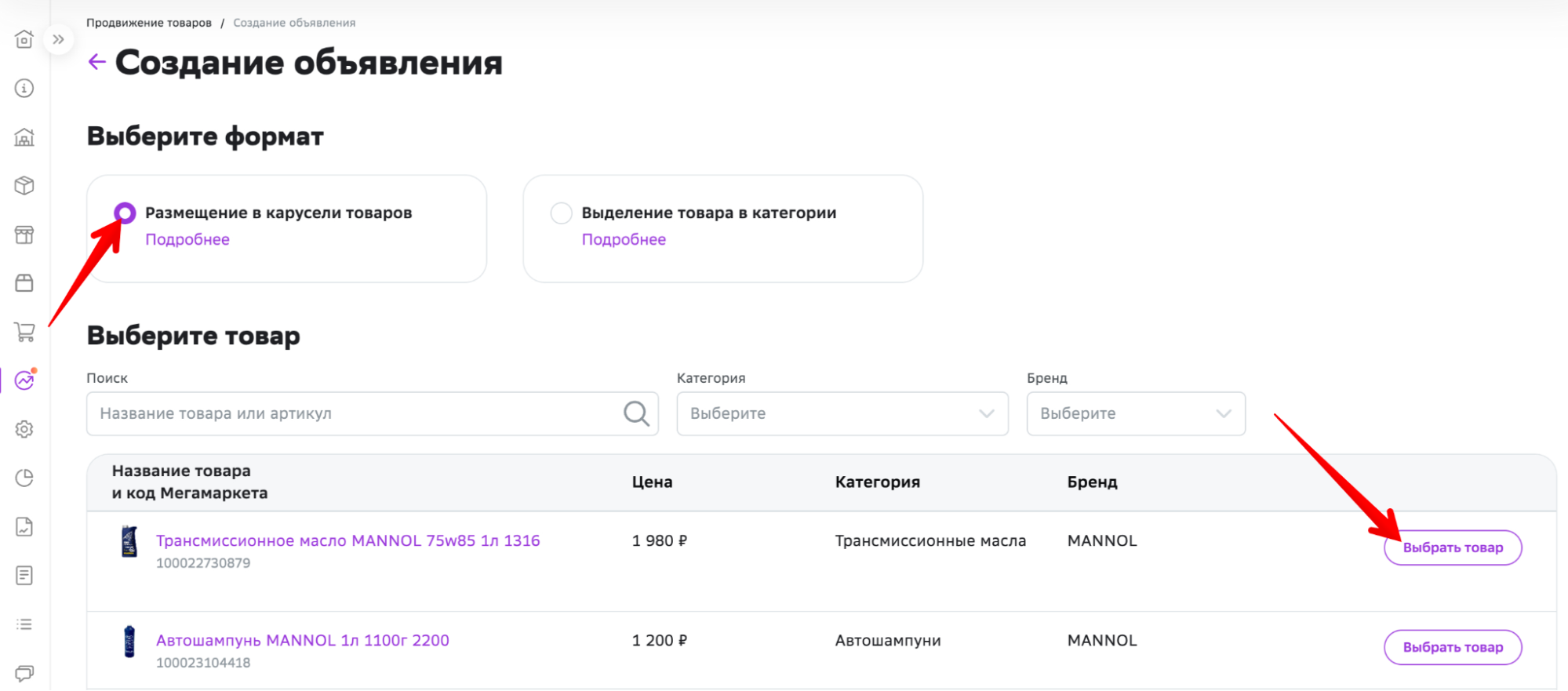Click 'Продвижение товаров' breadcrumb
The width and height of the screenshot is (1568, 691).
point(149,23)
